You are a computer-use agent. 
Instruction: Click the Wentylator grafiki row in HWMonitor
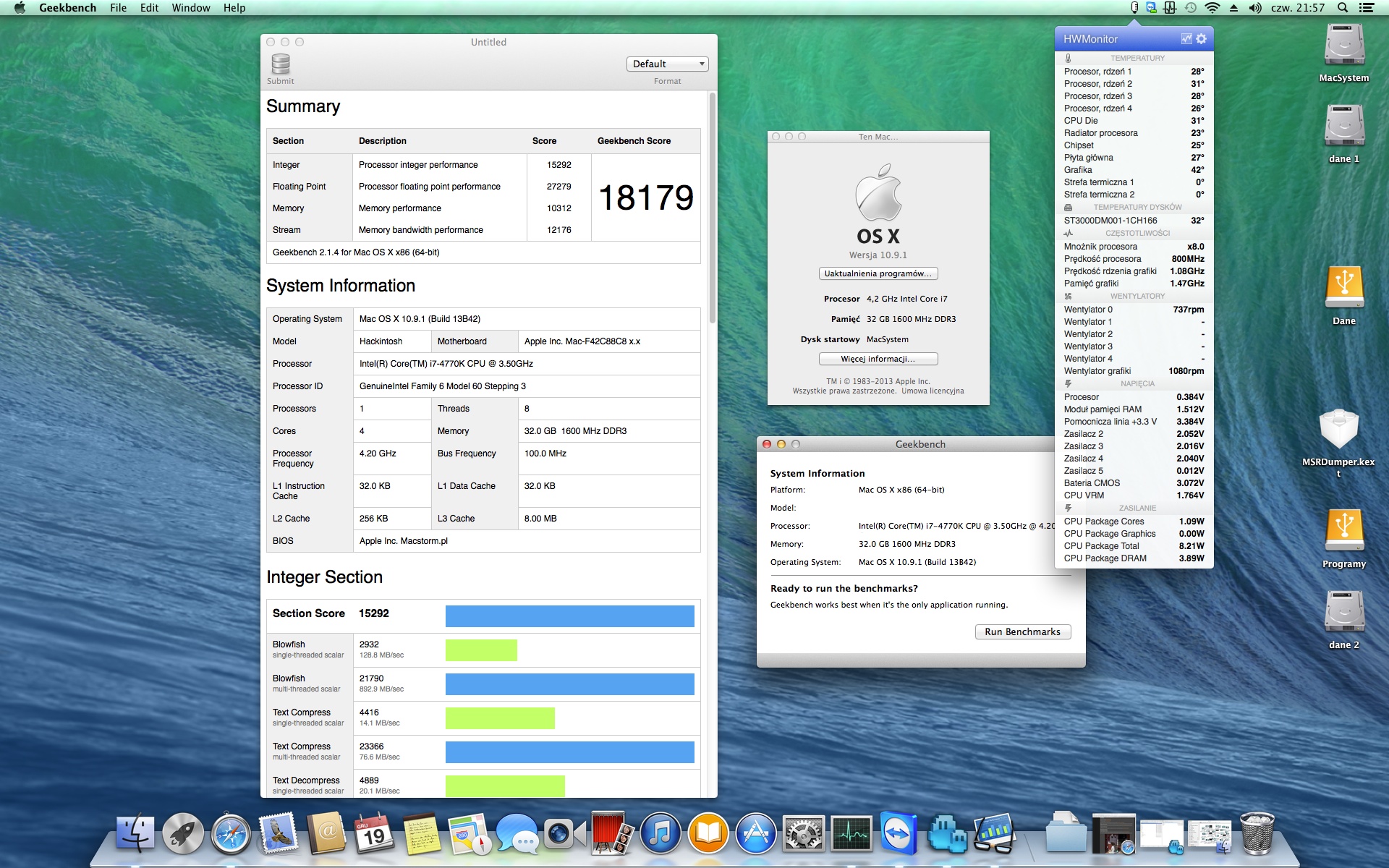click(x=1134, y=371)
